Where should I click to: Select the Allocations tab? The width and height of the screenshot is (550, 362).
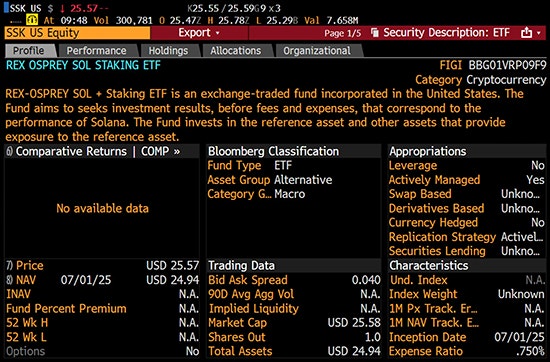(235, 51)
